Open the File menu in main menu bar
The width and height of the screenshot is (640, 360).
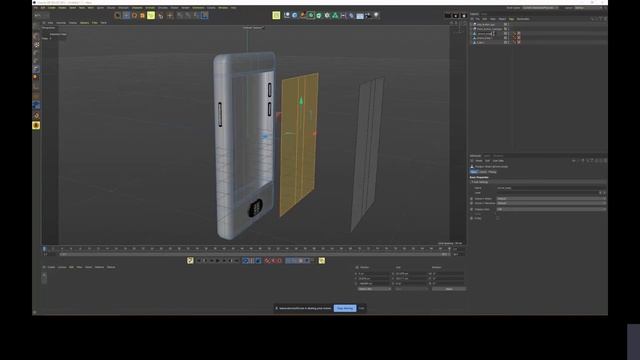[36, 8]
